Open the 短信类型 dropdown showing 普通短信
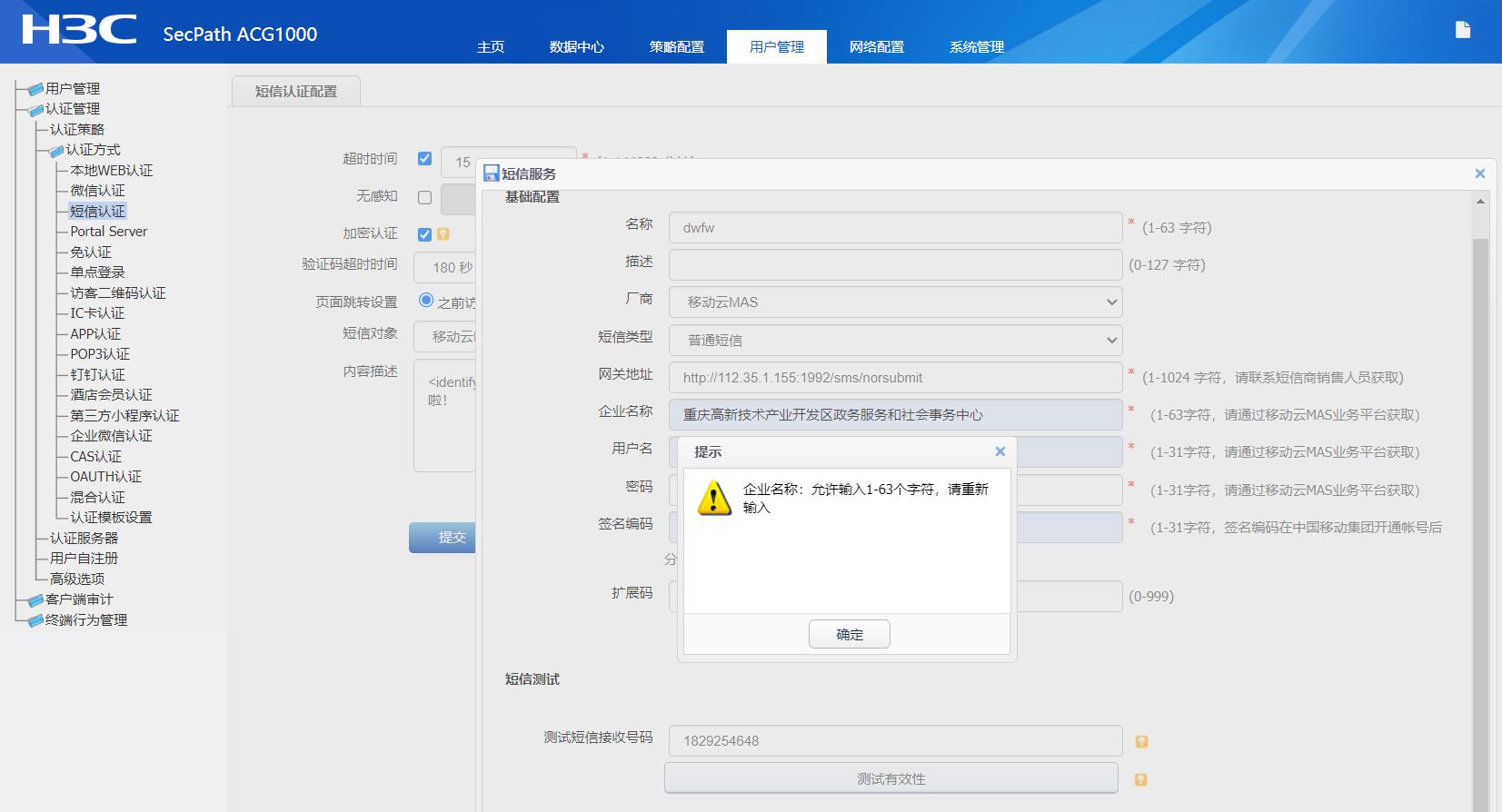The width and height of the screenshot is (1502, 812). 895,341
